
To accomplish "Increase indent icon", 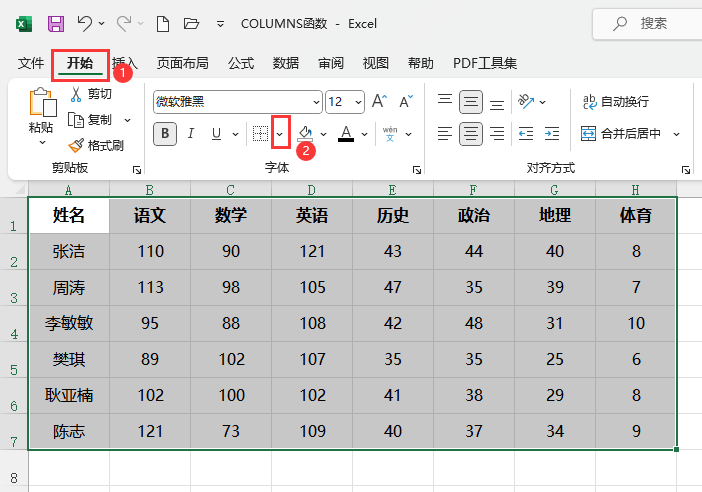I will click(552, 133).
